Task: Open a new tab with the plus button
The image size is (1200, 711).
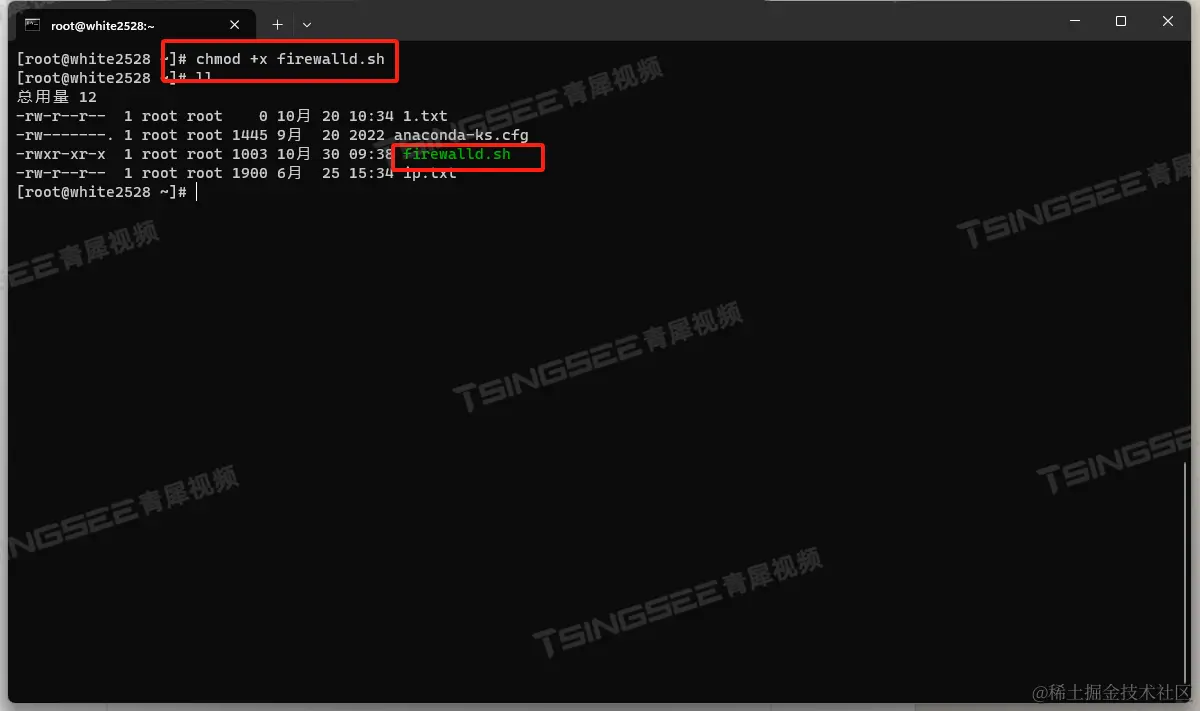Action: [x=277, y=25]
